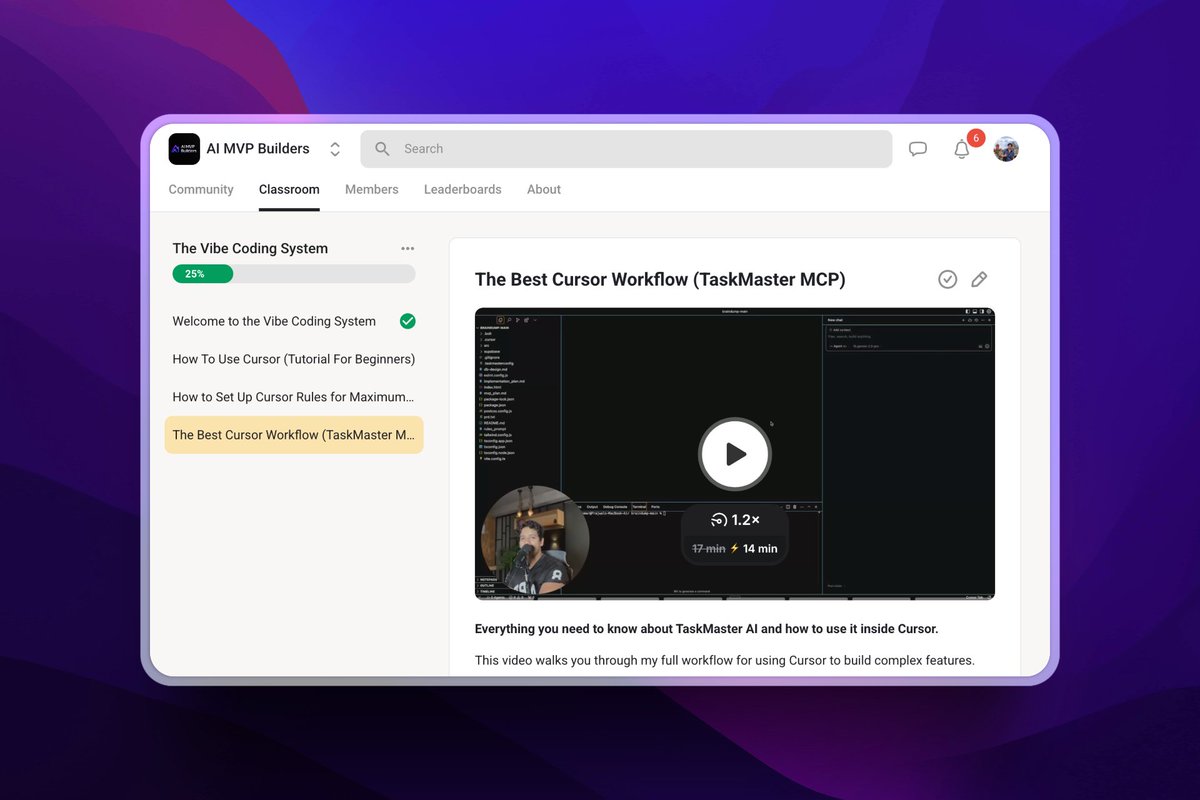This screenshot has width=1200, height=800.
Task: Click the 25% course progress bar
Action: (294, 274)
